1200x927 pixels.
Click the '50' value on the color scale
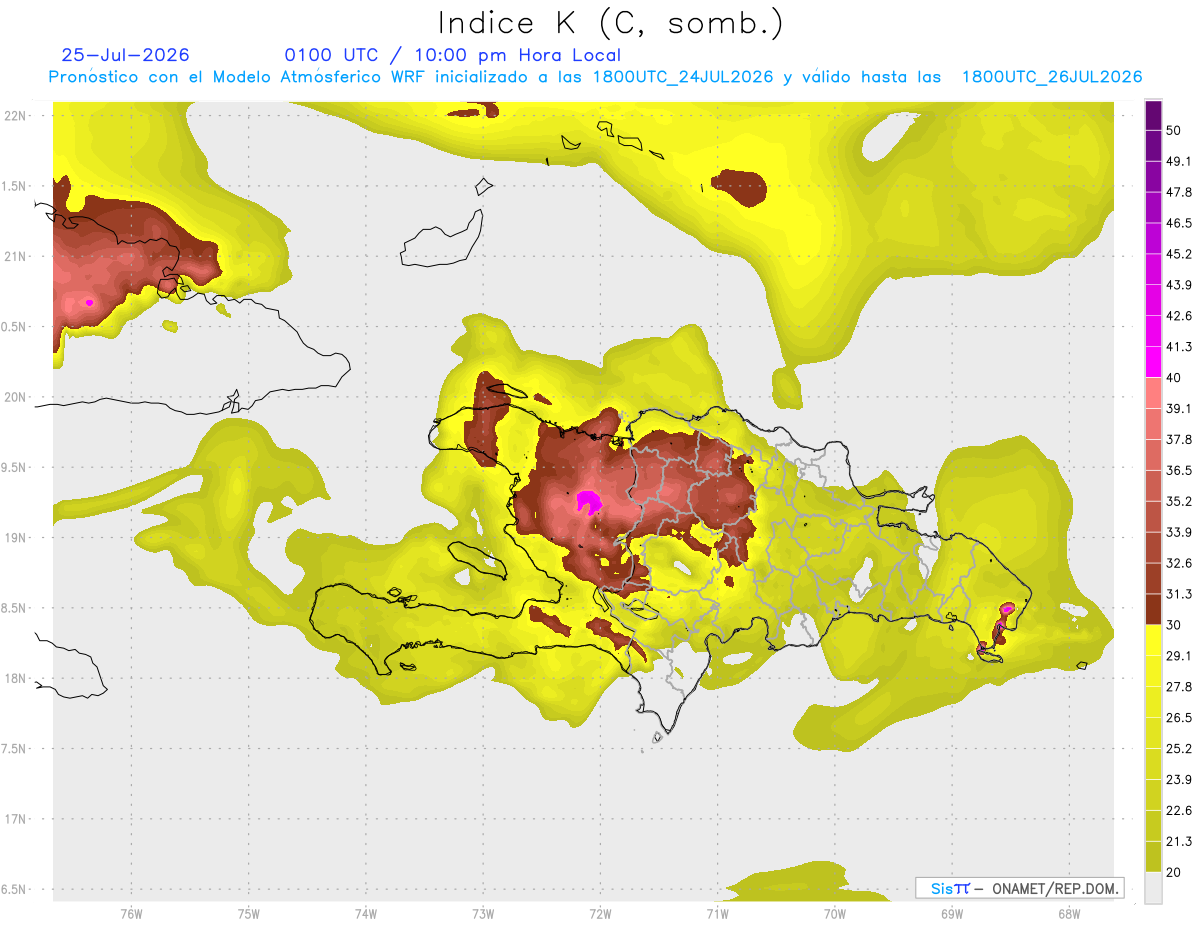coord(1174,130)
